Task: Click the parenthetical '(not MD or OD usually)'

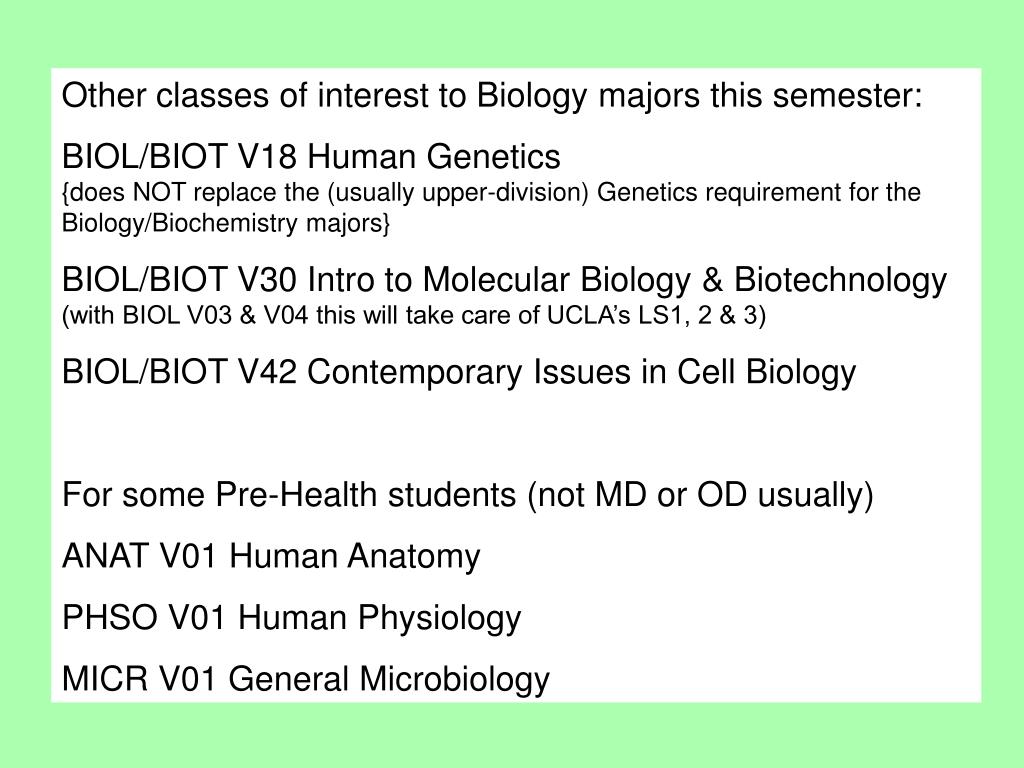Action: [700, 495]
